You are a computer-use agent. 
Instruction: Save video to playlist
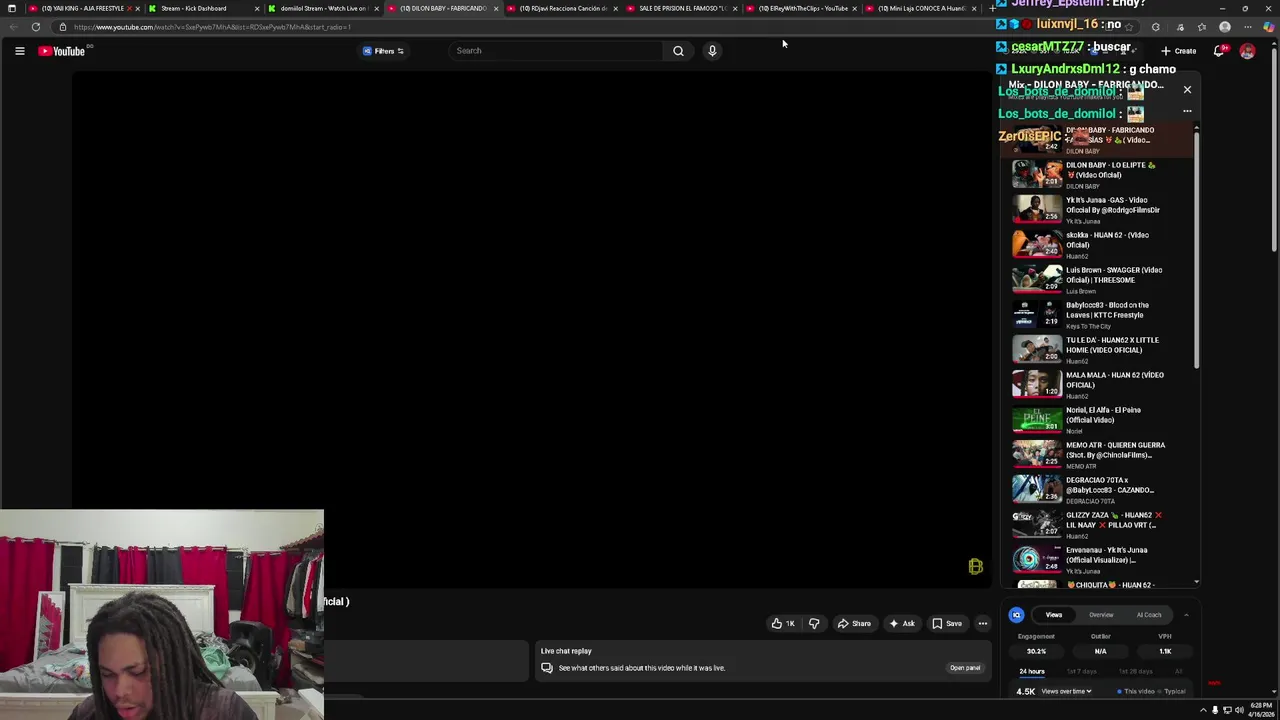pos(946,624)
